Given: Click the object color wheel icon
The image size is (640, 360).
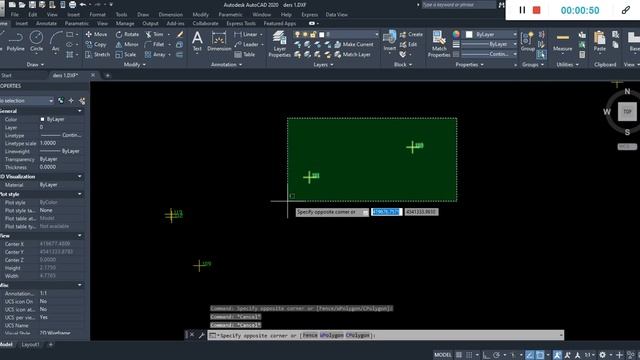Looking at the screenshot, I should click(x=456, y=34).
